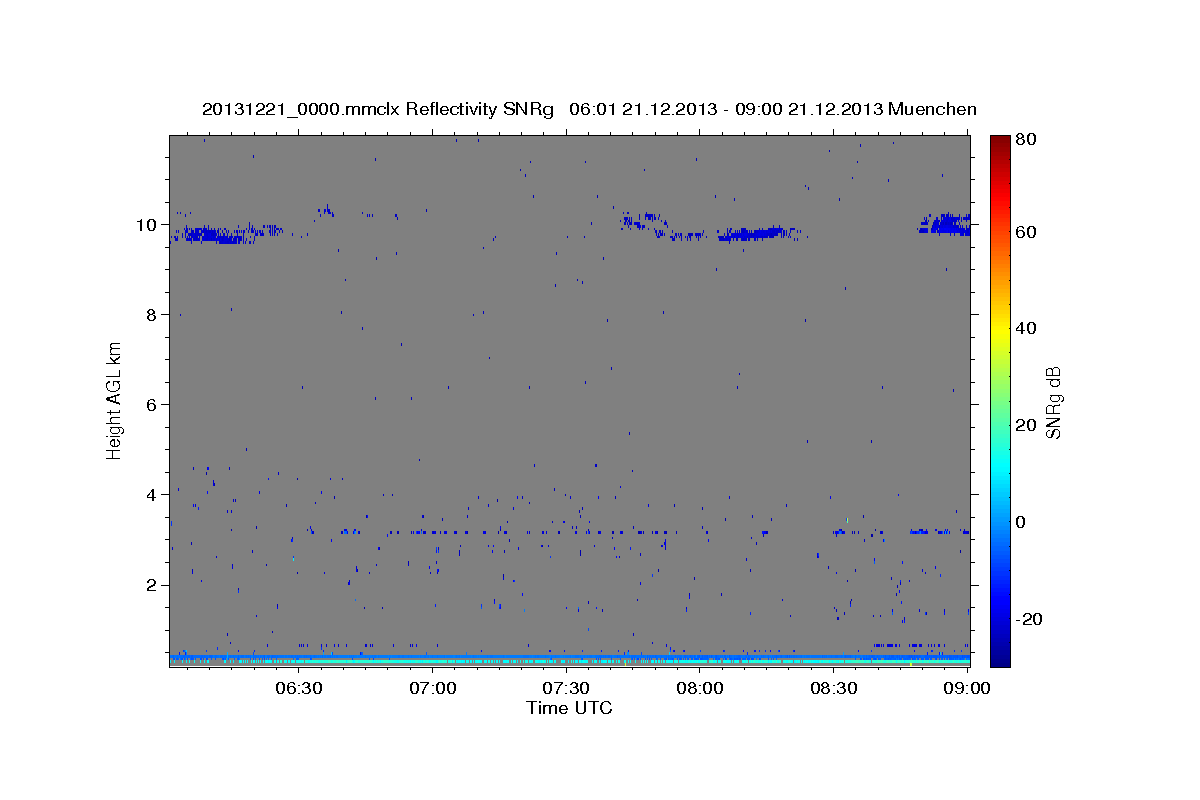Viewport: 1200px width, 800px height.
Task: Click colorbar value label 20
Action: (1025, 425)
